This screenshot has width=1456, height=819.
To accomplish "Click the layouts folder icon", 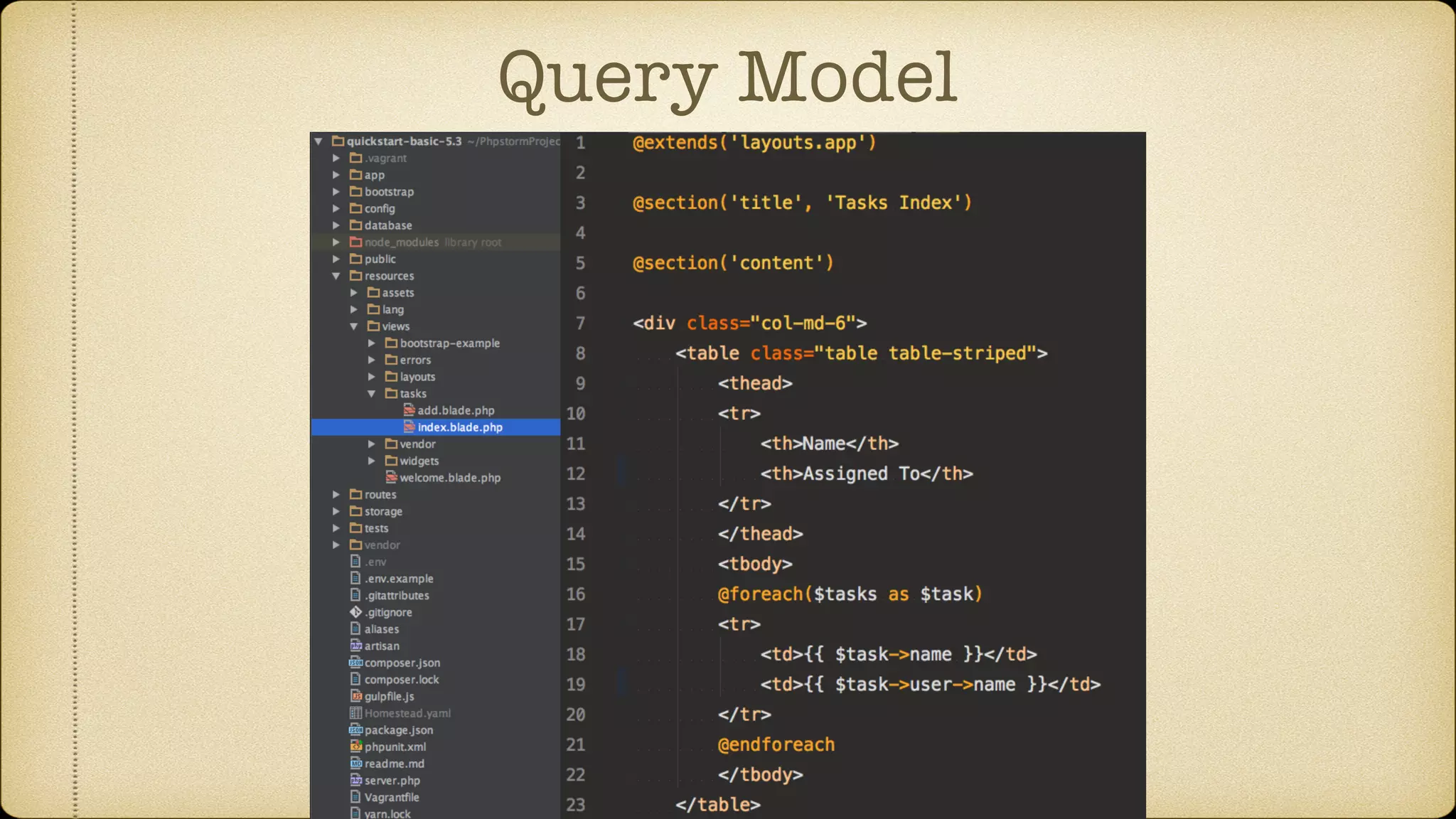I will click(x=391, y=377).
